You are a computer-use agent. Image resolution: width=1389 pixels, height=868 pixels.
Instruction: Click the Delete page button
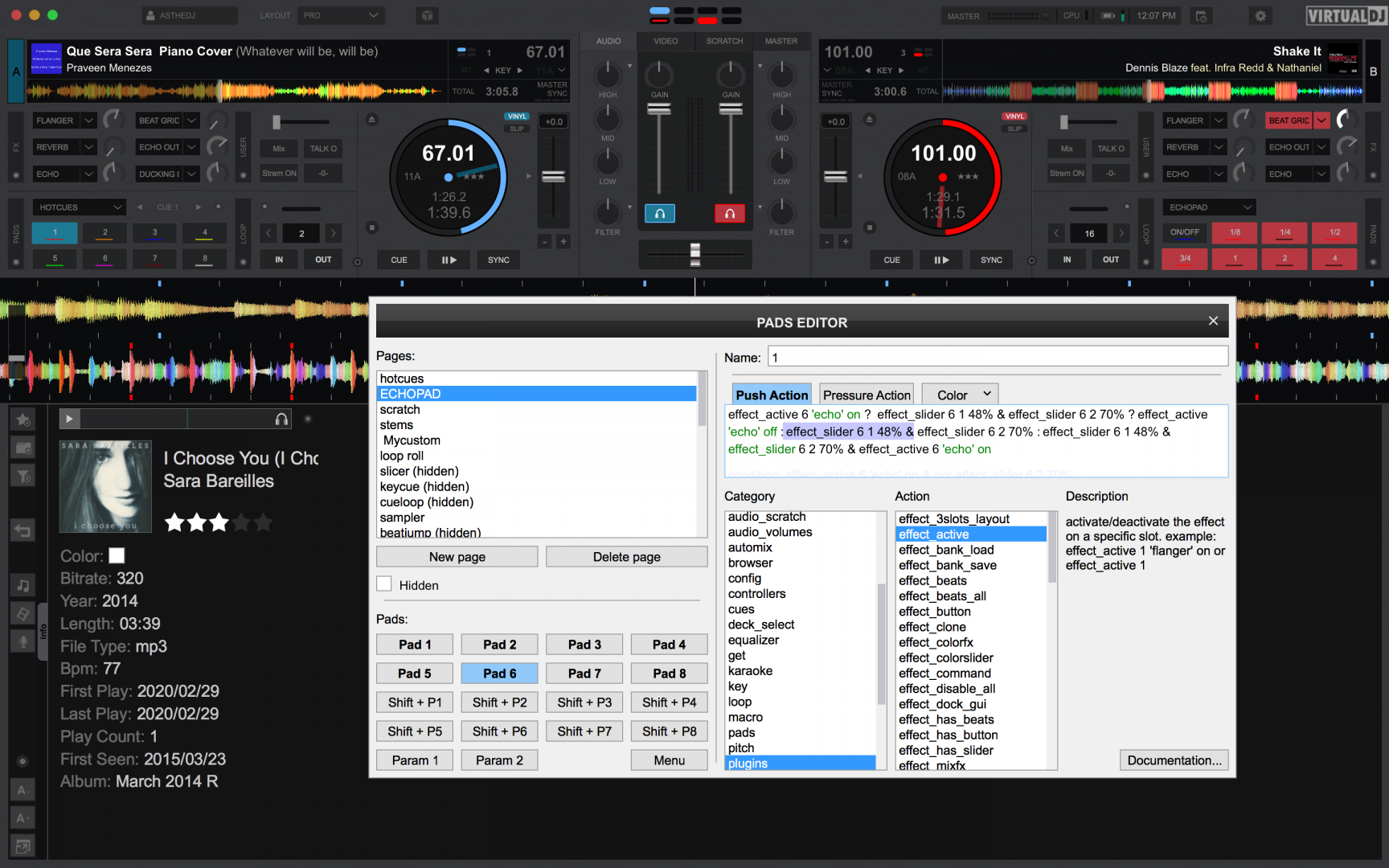tap(627, 557)
